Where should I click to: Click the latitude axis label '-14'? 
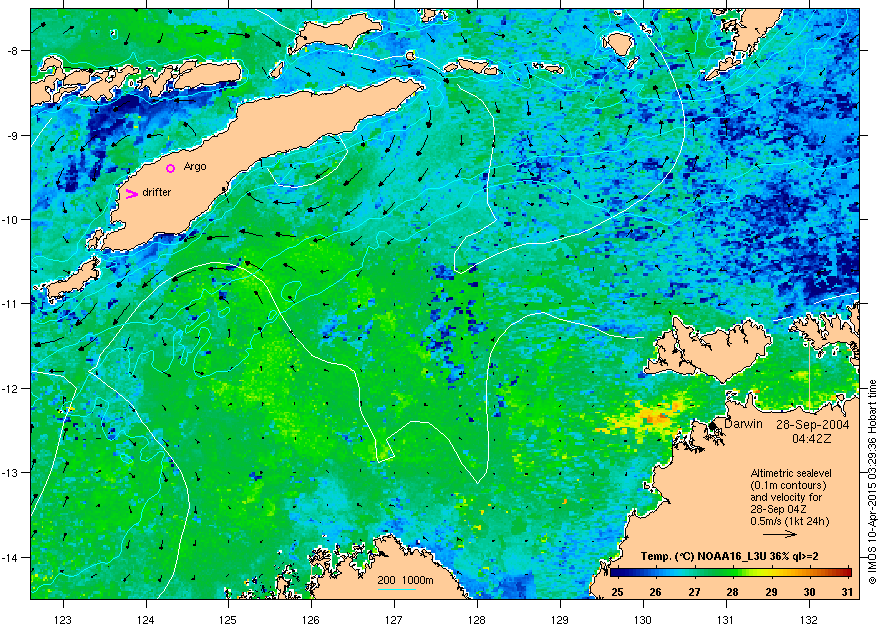click(x=10, y=558)
